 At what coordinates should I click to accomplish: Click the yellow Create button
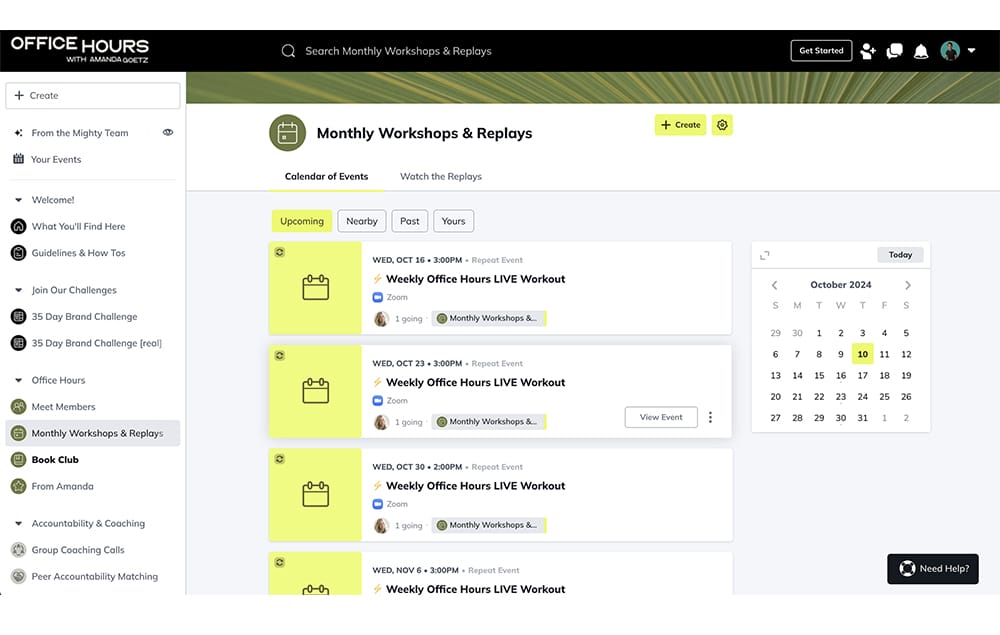click(680, 125)
